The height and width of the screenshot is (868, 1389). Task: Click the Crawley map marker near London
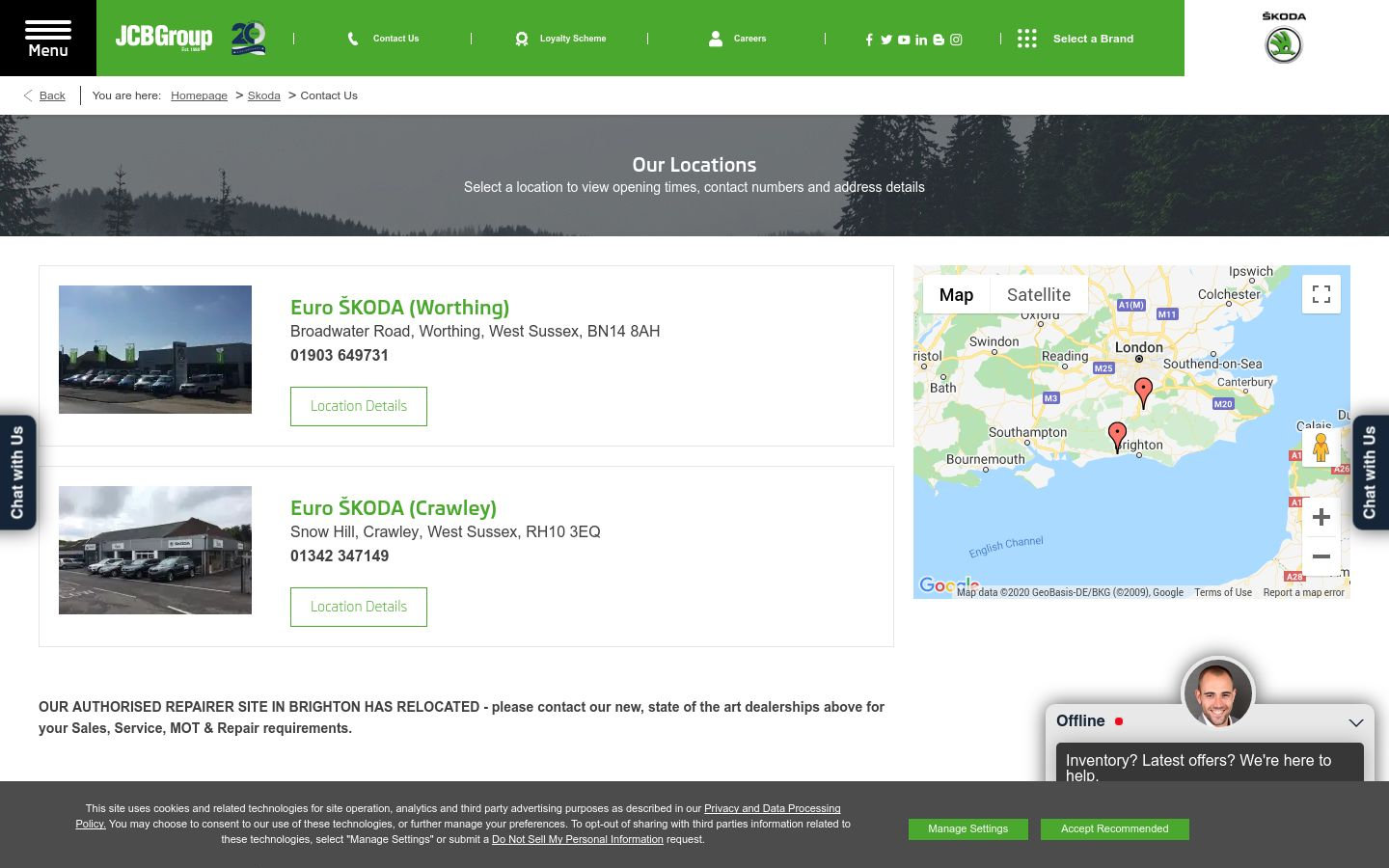click(1143, 392)
